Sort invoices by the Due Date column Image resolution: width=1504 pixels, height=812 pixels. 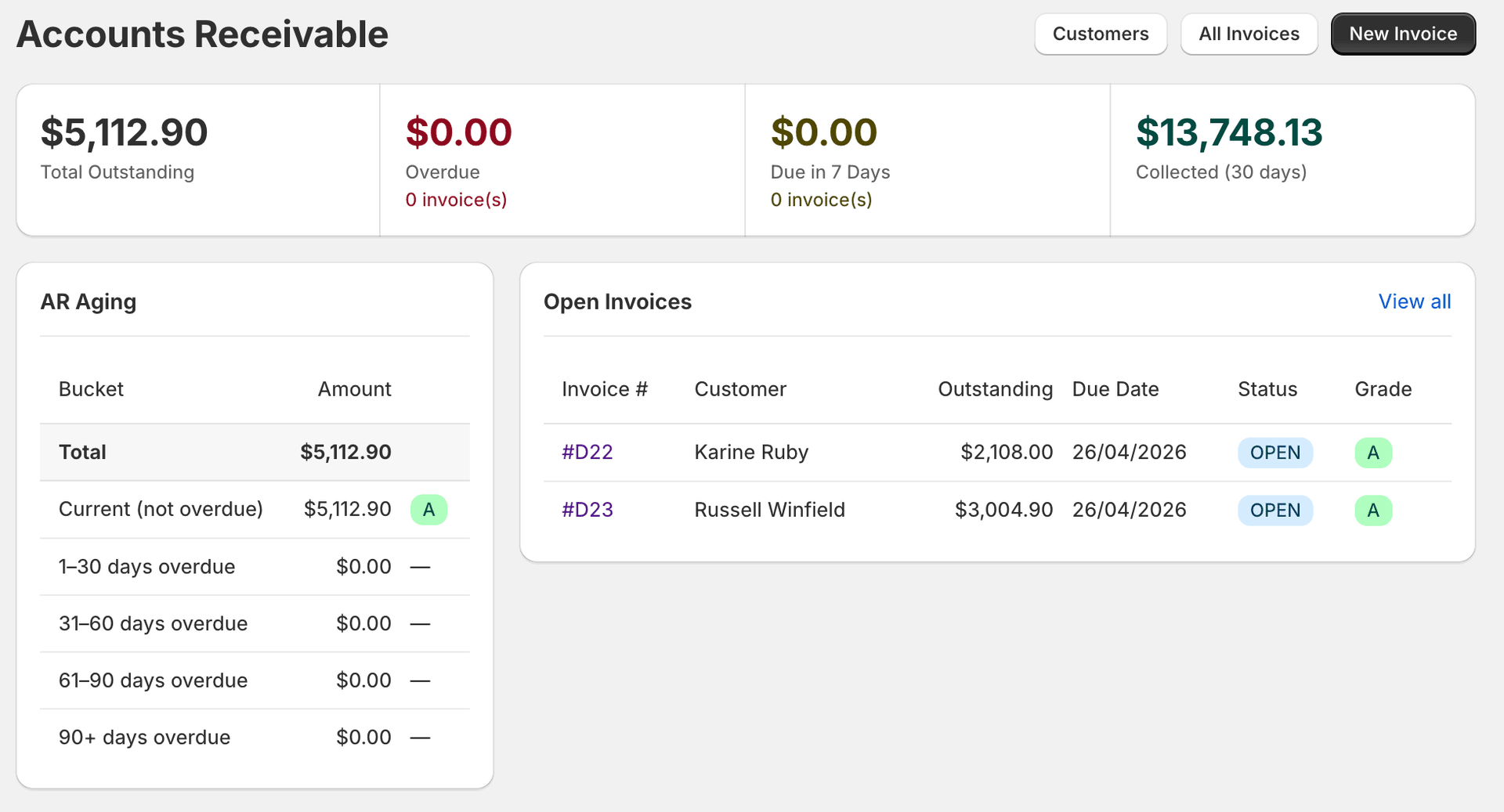(x=1115, y=388)
